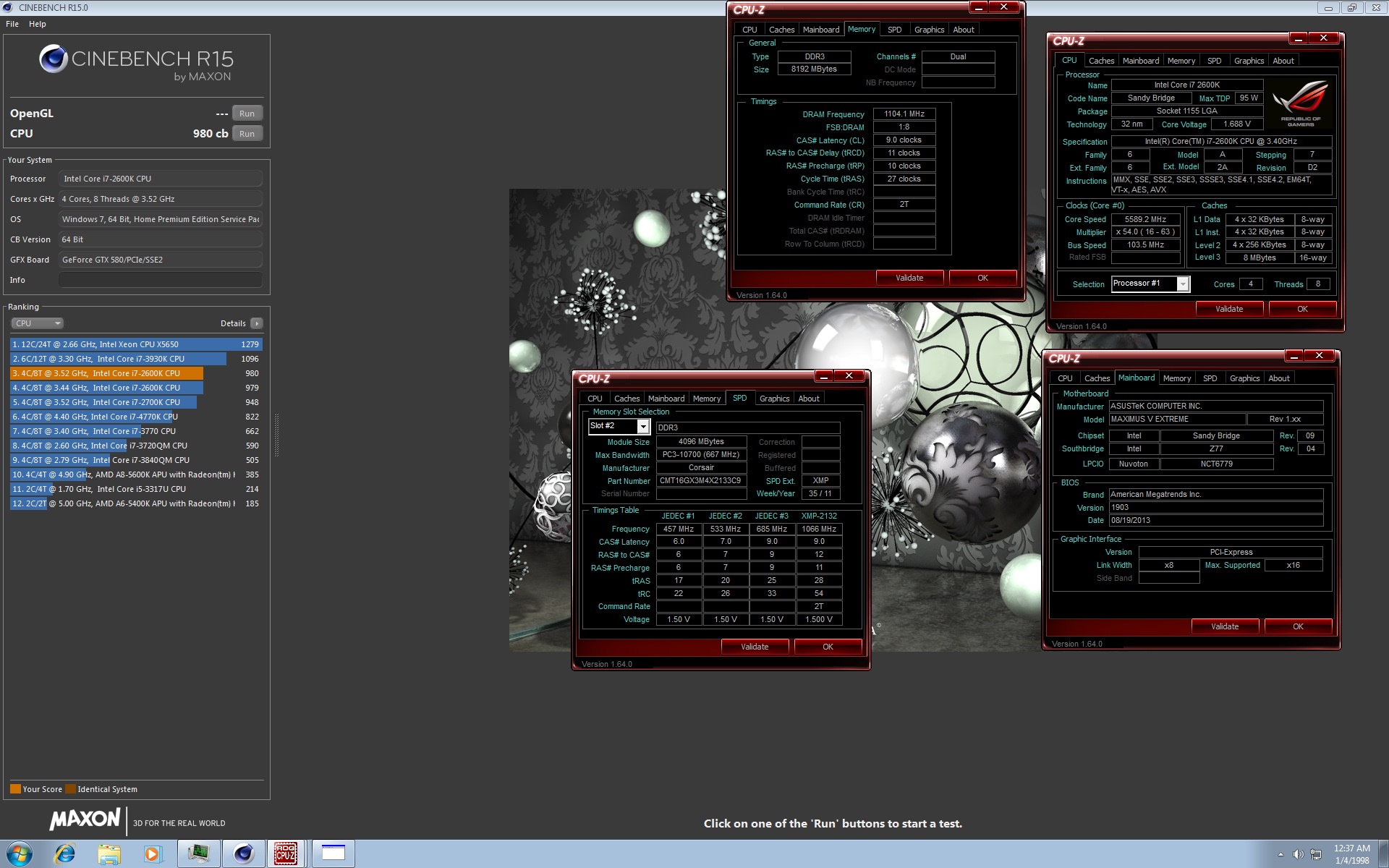Viewport: 1389px width, 868px height.
Task: Click the orange Your Score legend swatch
Action: [15, 789]
